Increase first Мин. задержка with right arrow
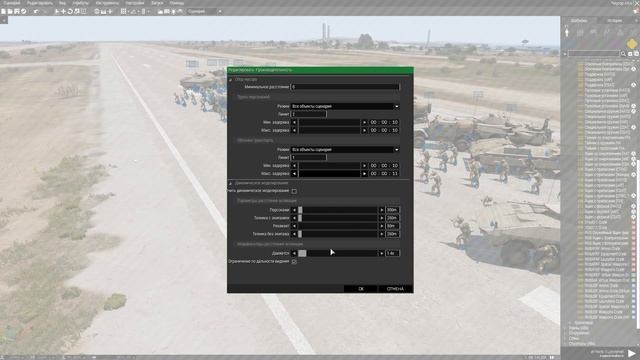Image resolution: width=640 pixels, height=360 pixels. pyautogui.click(x=364, y=122)
